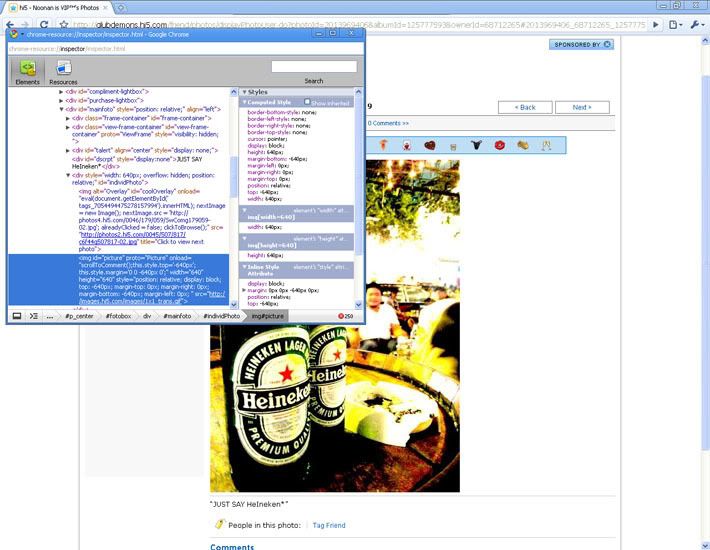Click the dock inspector icon in status bar
This screenshot has height=550, width=710.
[17, 316]
